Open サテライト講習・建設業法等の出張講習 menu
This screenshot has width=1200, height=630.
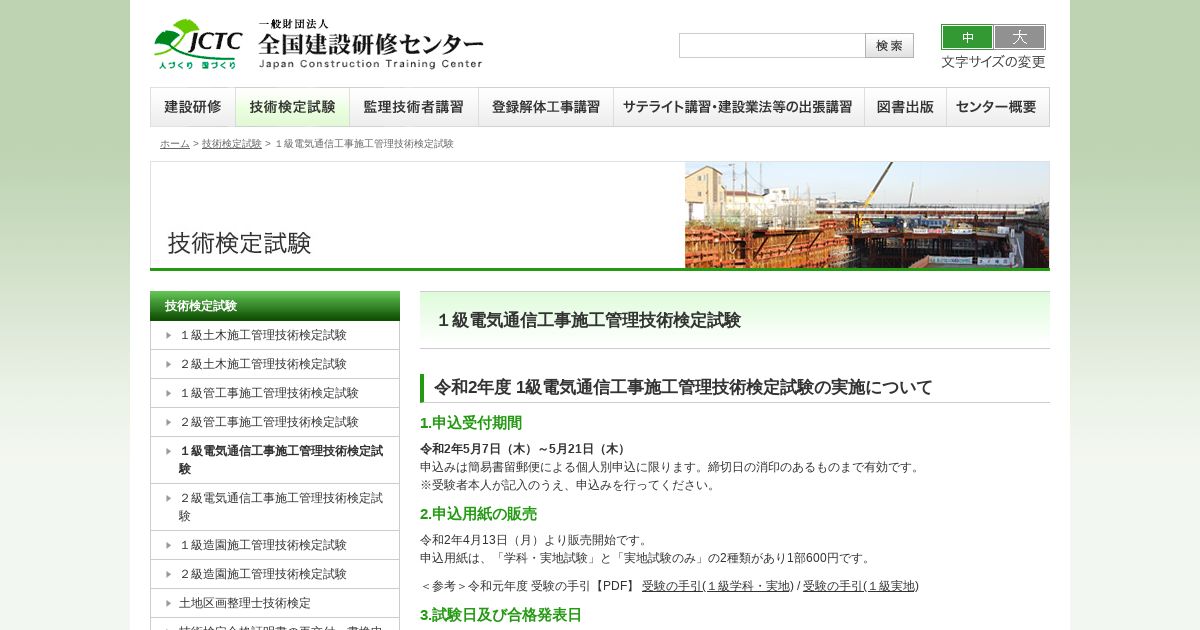tap(739, 107)
